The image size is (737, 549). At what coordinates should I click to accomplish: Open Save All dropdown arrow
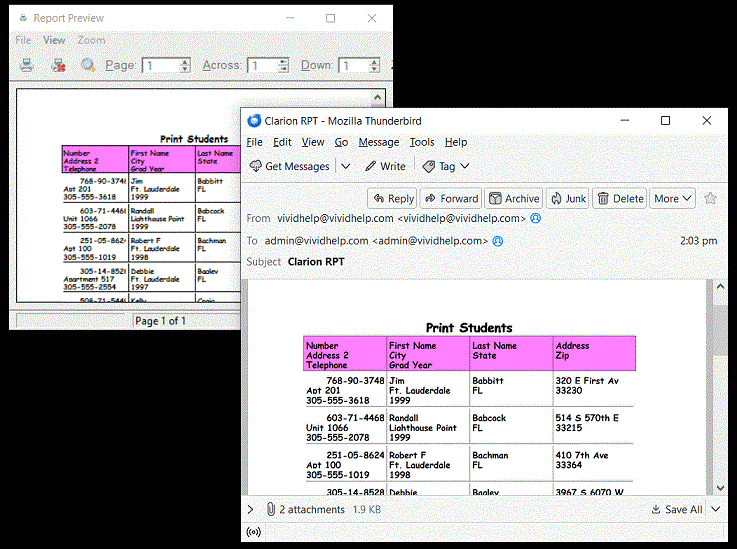tap(716, 509)
